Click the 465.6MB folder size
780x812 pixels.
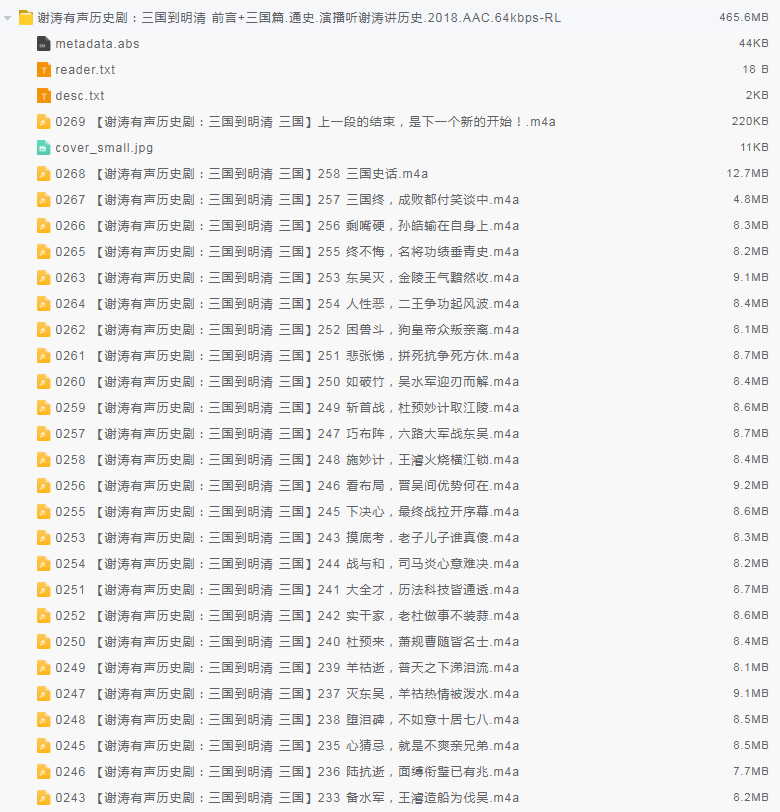click(x=743, y=18)
